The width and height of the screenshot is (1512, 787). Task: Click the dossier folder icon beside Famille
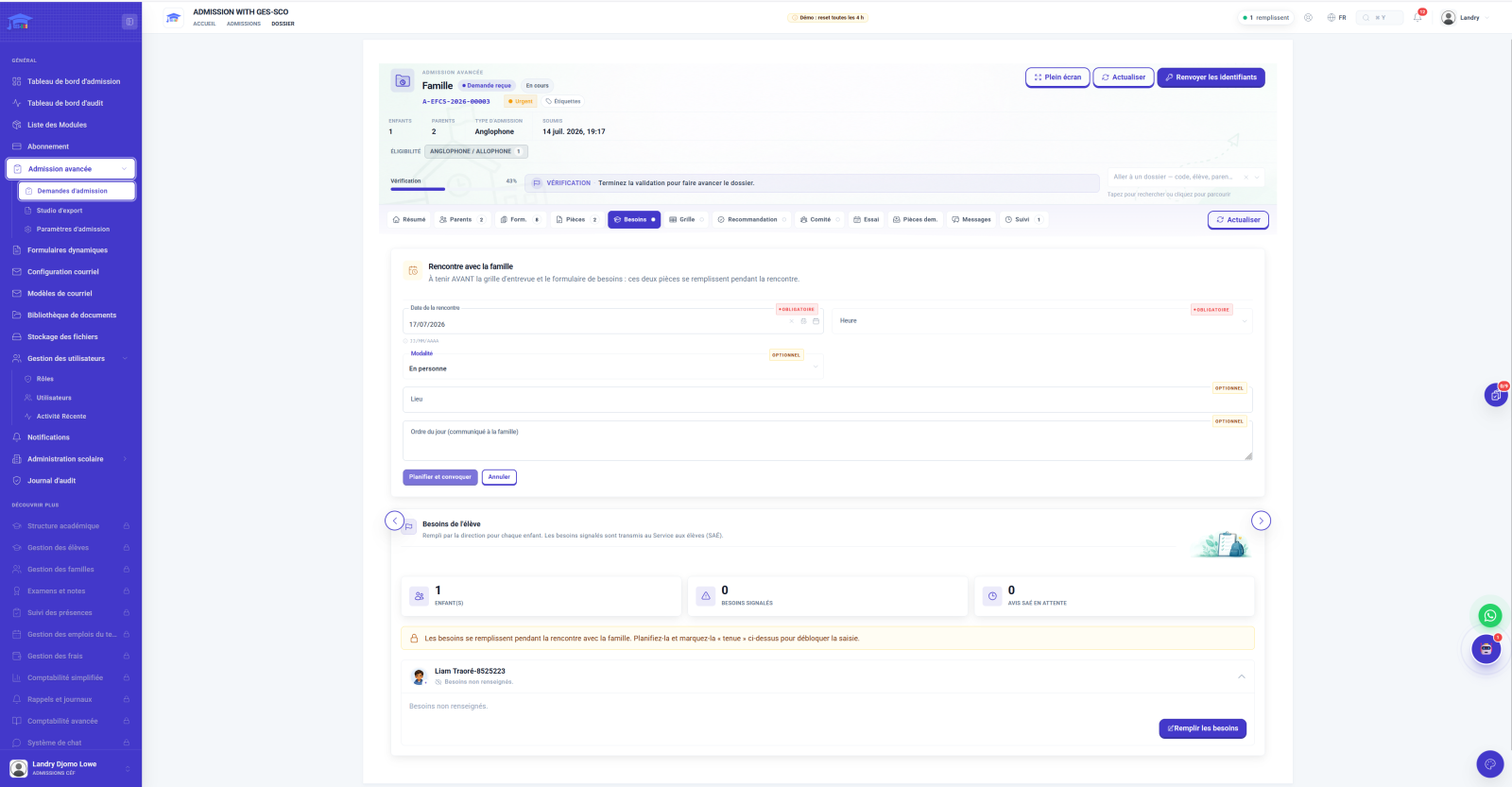403,80
